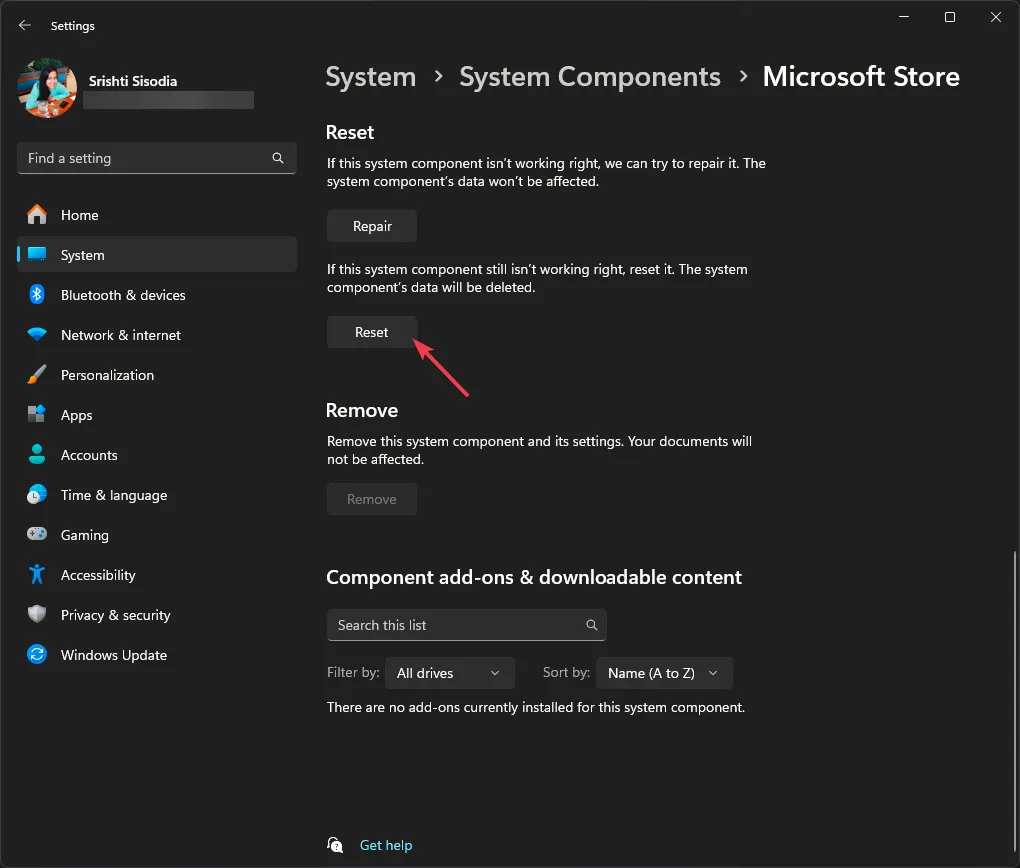Maximize the Settings window
The height and width of the screenshot is (868, 1020).
pyautogui.click(x=950, y=17)
